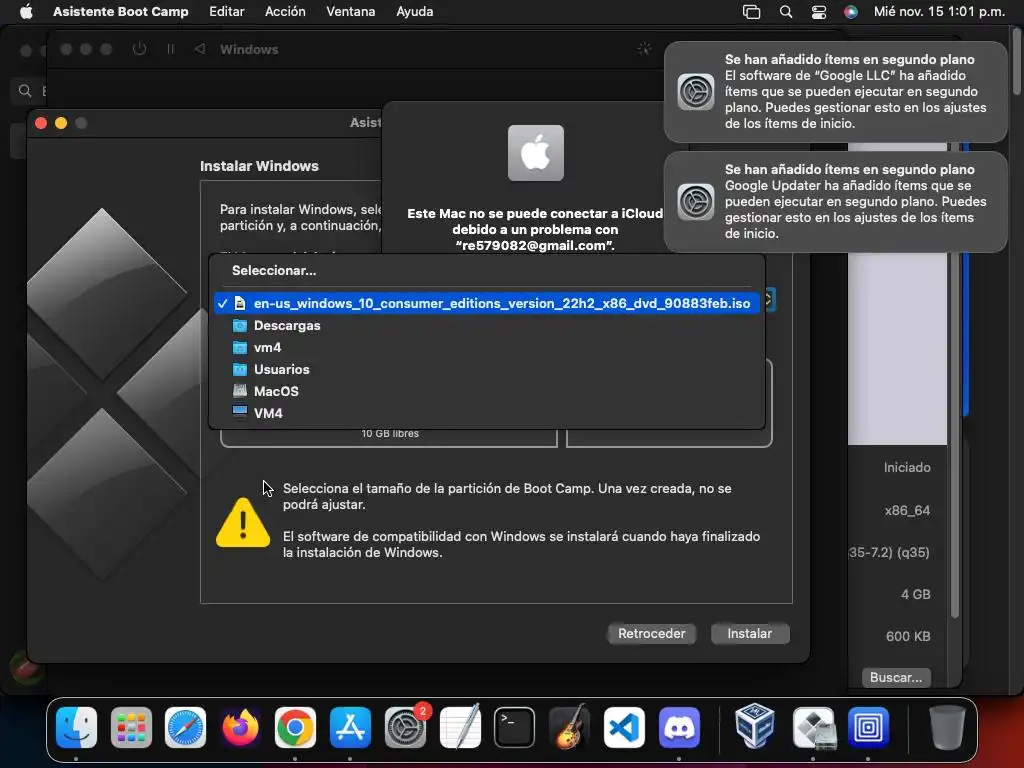Click the search magnifier in background window
The width and height of the screenshot is (1024, 768).
point(25,91)
